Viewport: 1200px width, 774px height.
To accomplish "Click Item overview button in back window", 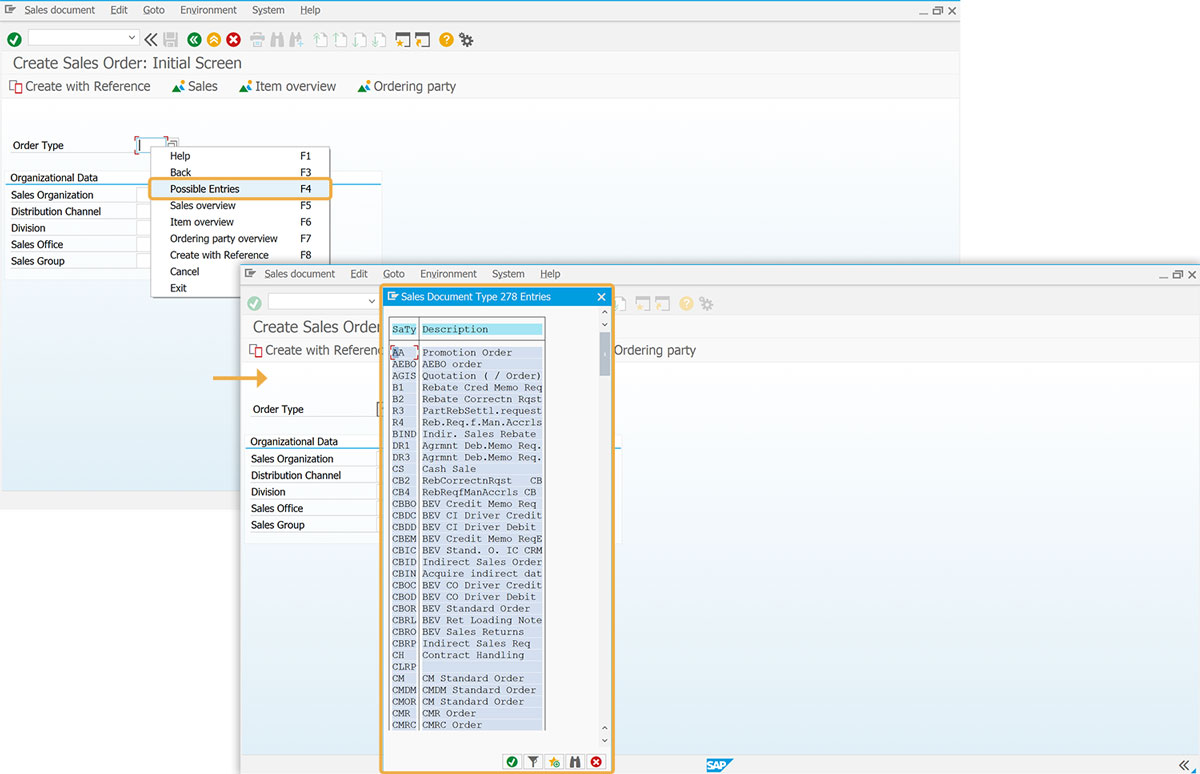I will coord(288,86).
